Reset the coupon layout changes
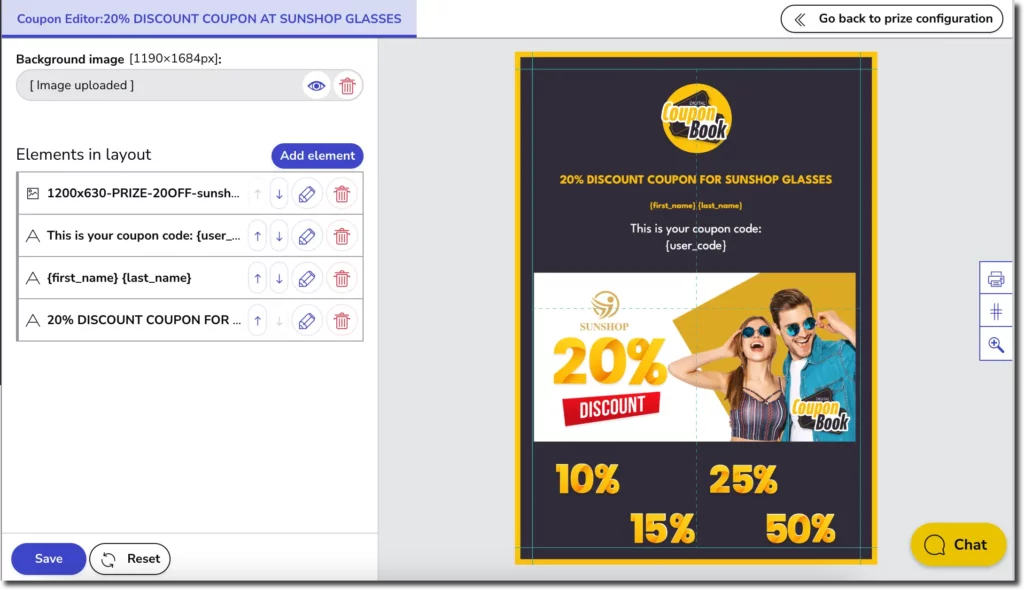 pos(129,558)
